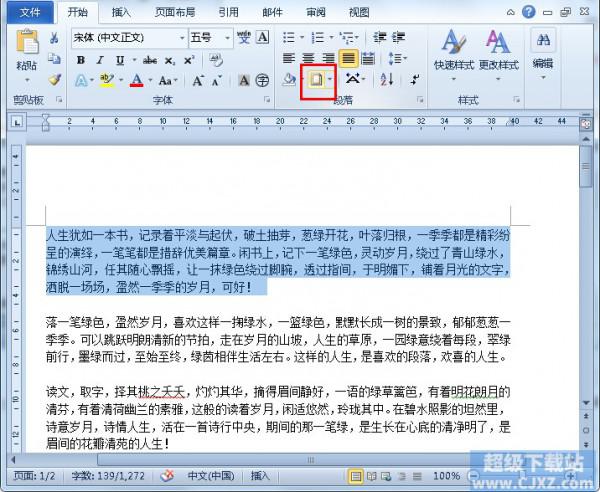This screenshot has width=600, height=492.
Task: Click the Shading paint bucket icon
Action: pyautogui.click(x=289, y=80)
